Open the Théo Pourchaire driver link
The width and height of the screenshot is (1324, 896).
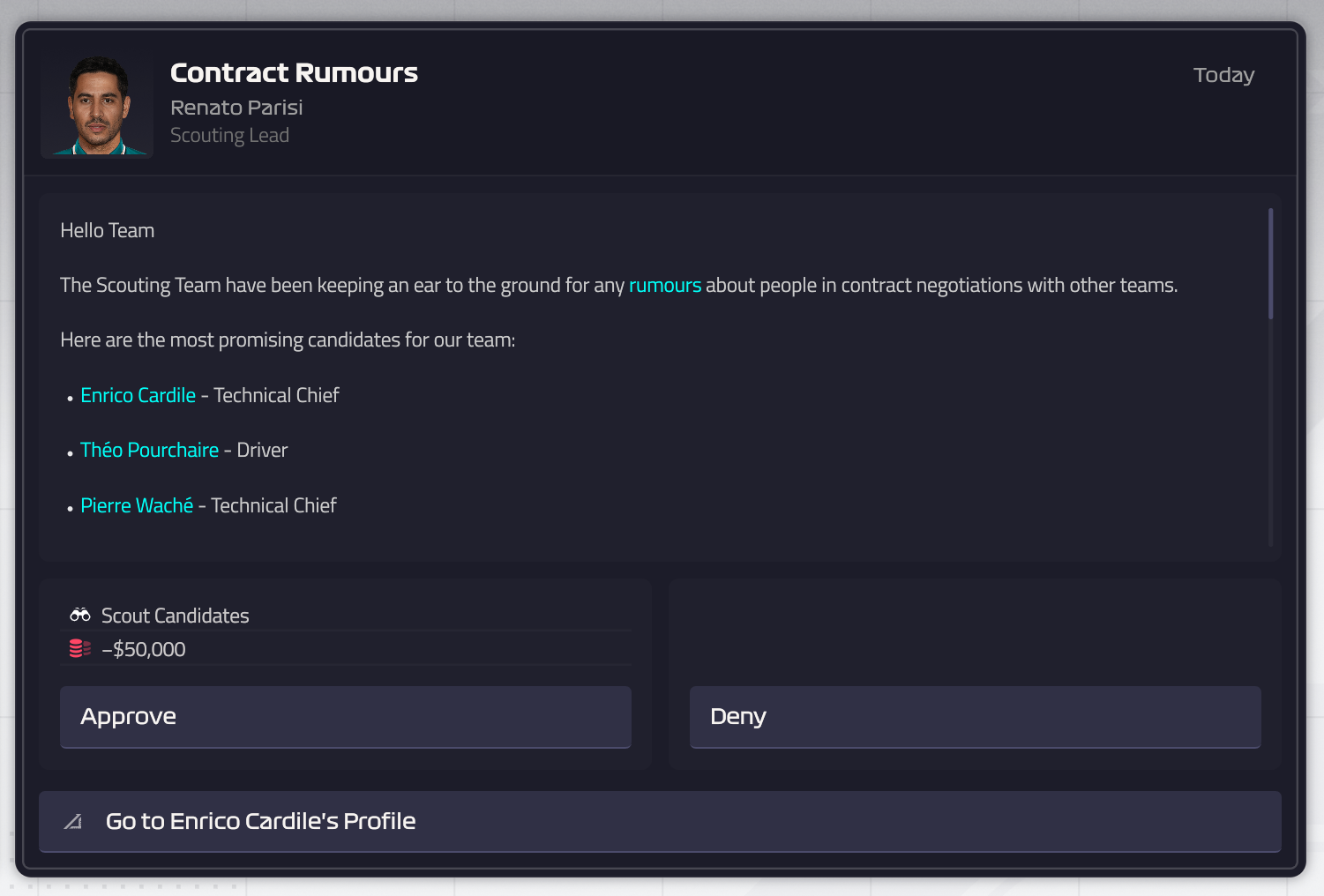(150, 451)
